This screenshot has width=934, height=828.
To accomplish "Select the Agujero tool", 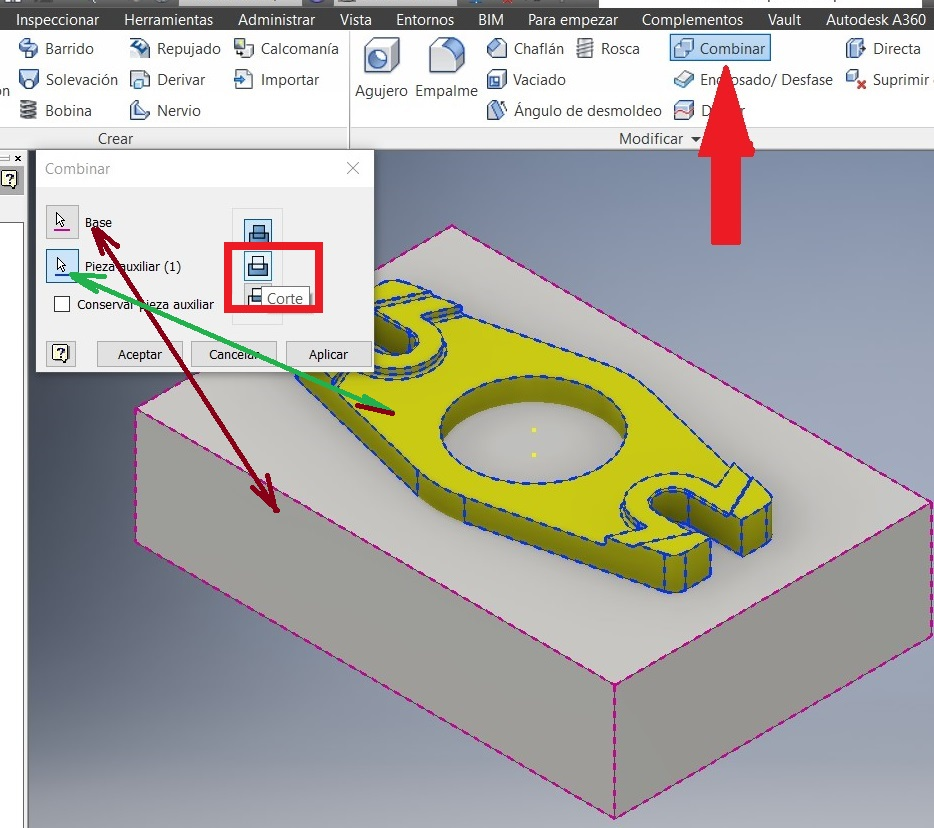I will point(381,67).
